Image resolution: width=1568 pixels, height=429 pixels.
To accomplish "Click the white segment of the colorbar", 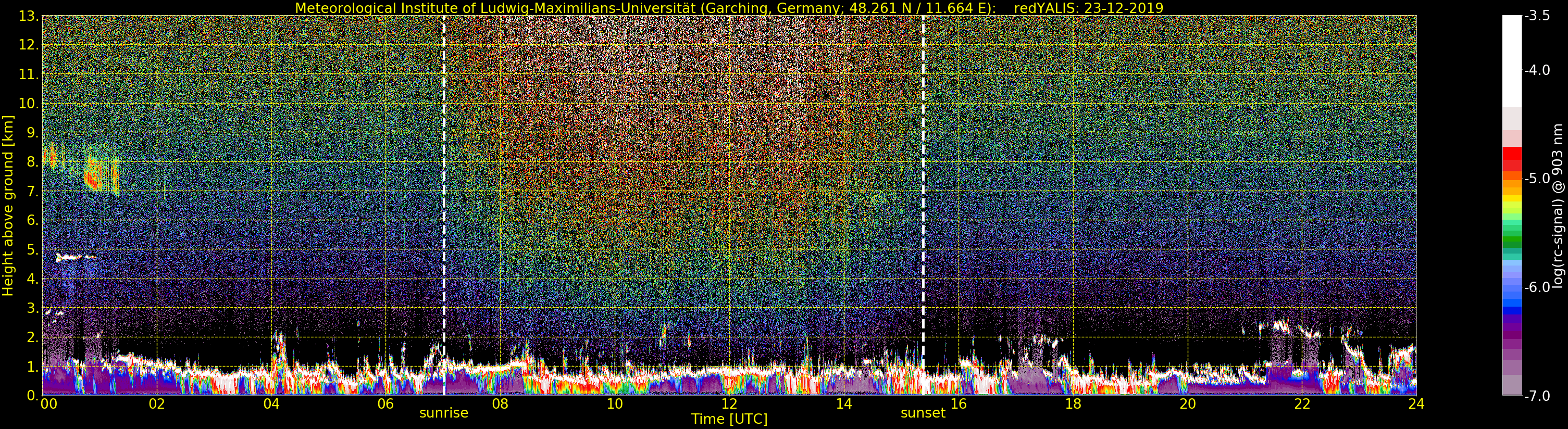I will [1512, 61].
